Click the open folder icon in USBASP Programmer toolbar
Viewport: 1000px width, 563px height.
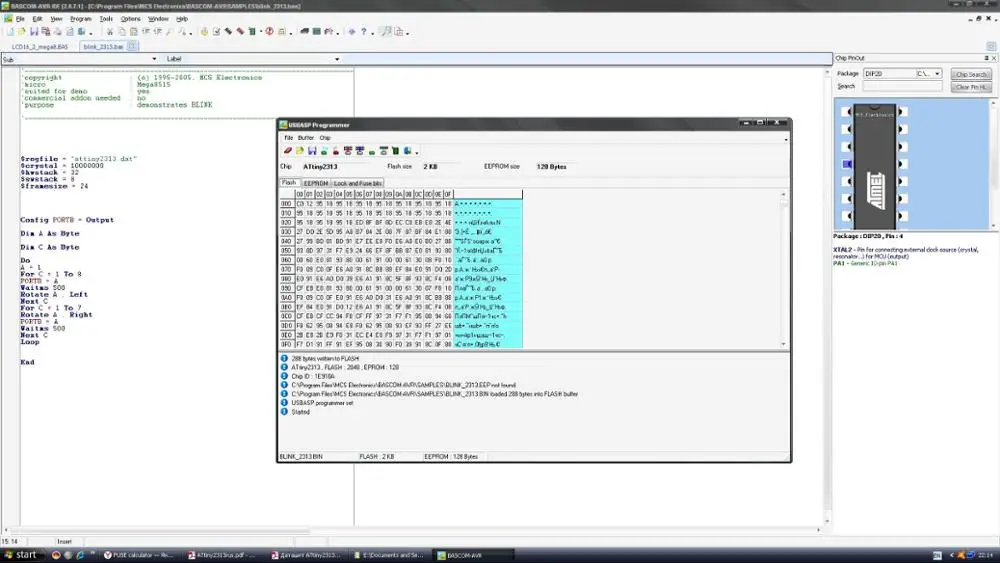(x=300, y=151)
